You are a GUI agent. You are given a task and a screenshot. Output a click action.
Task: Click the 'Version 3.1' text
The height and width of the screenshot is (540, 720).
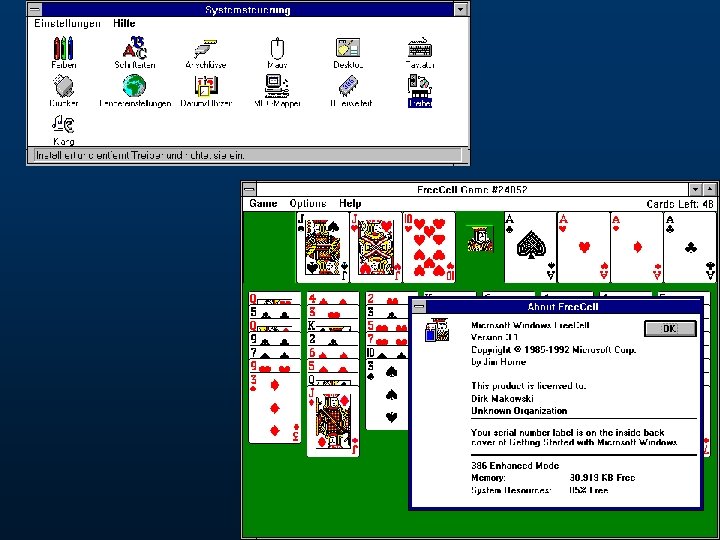point(494,337)
